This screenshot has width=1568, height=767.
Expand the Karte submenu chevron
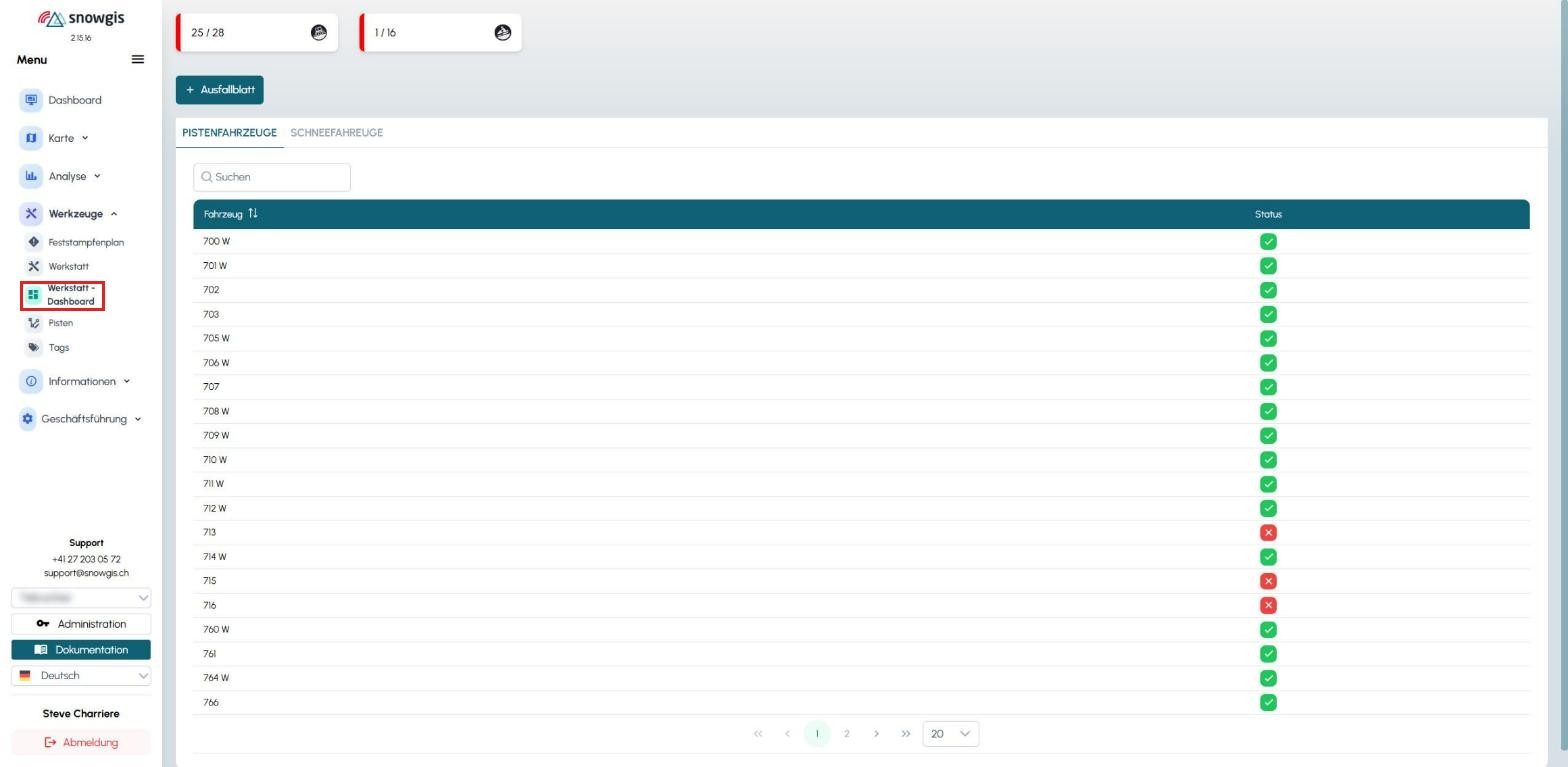tap(85, 138)
